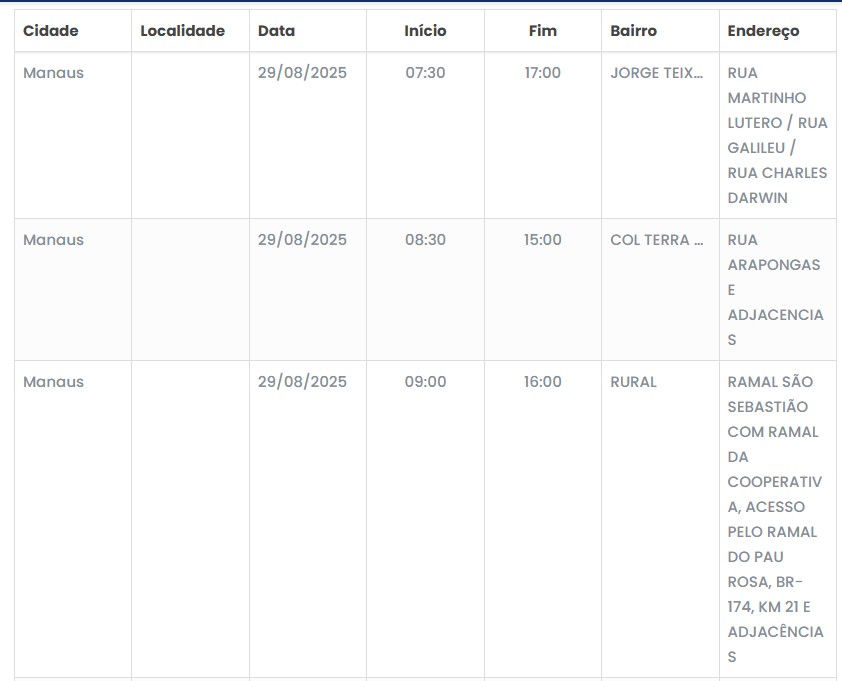Select the truncated COL TERRA… neighborhood cell
The width and height of the screenshot is (842, 681).
(657, 240)
